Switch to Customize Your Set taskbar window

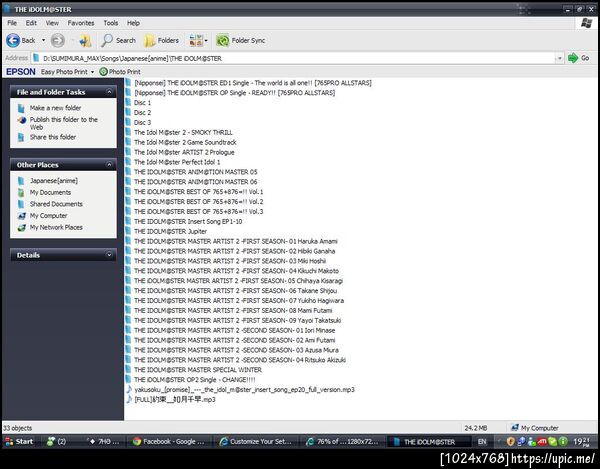click(255, 441)
